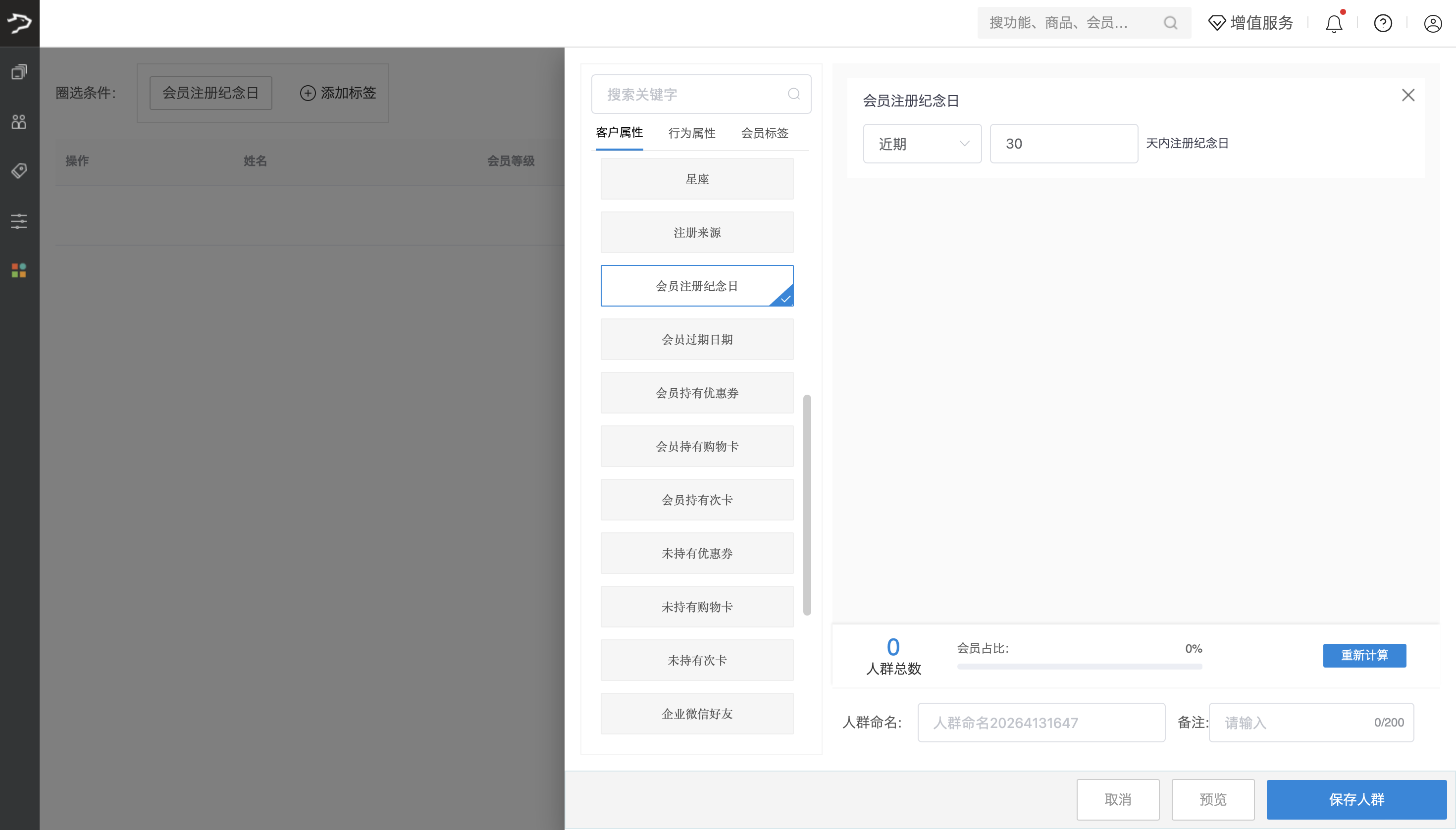Select the members sidebar icon

click(19, 121)
